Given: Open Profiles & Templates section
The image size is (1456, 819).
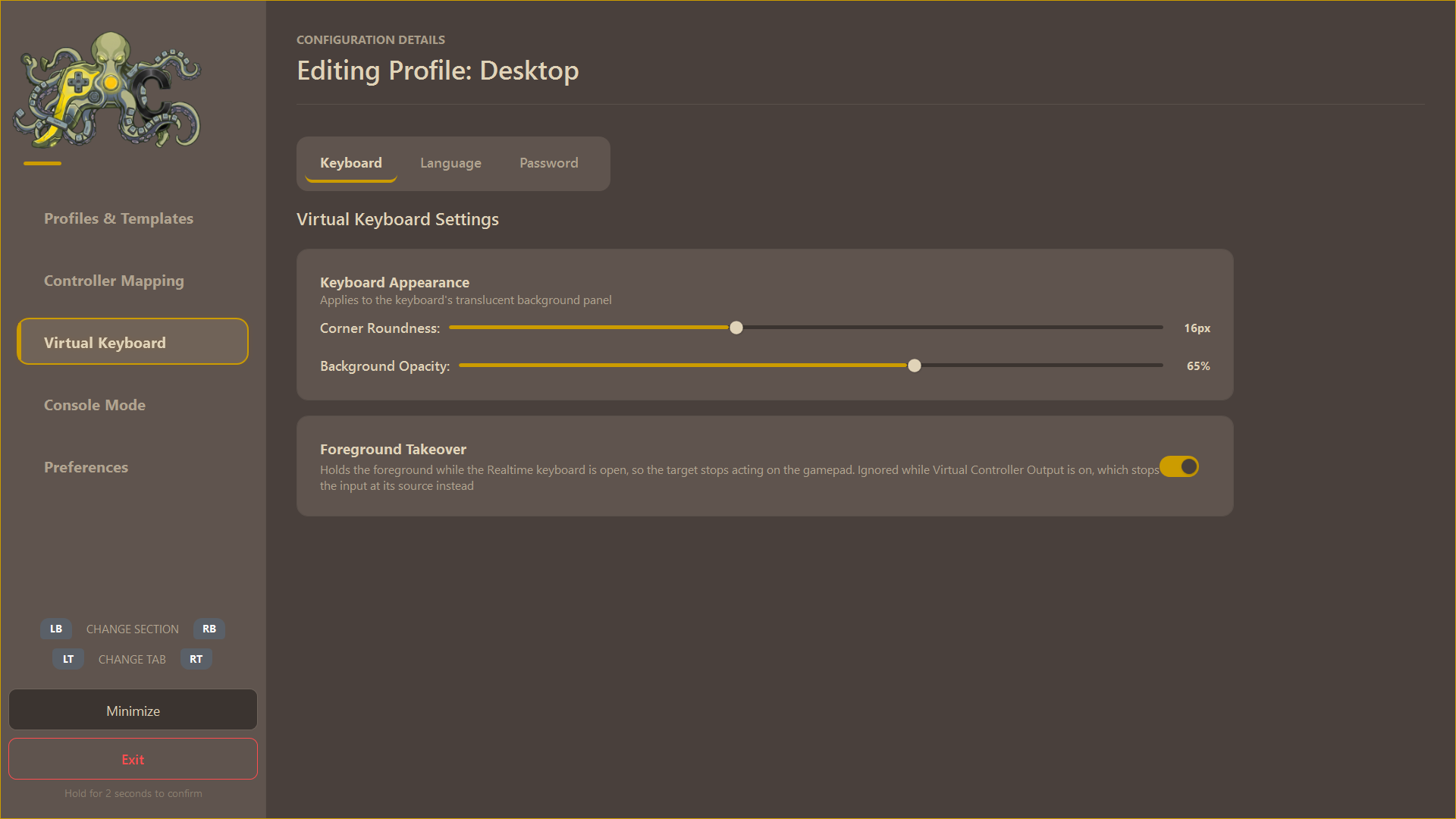Looking at the screenshot, I should [133, 218].
